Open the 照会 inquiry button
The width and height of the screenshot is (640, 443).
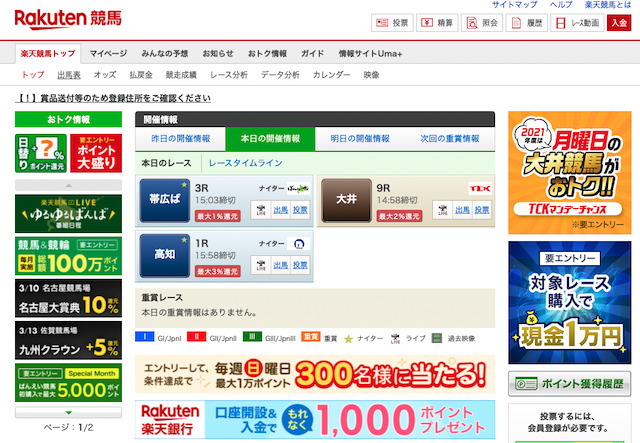point(482,23)
